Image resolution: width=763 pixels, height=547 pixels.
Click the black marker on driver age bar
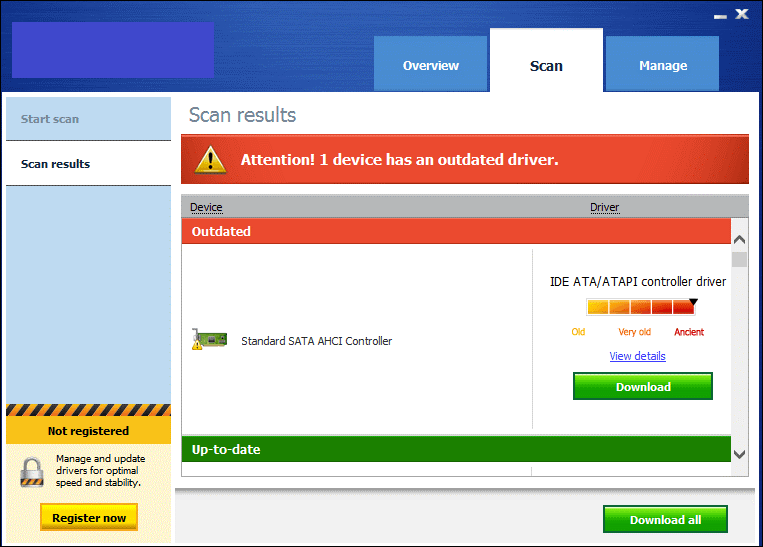tap(693, 302)
